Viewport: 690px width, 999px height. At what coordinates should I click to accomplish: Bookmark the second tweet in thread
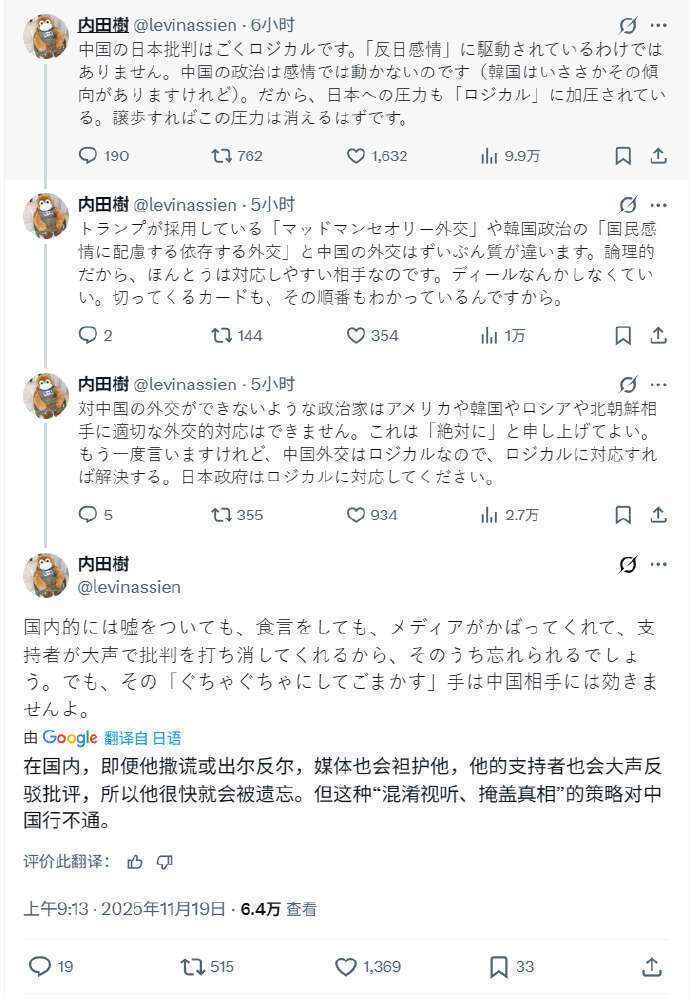pyautogui.click(x=623, y=336)
